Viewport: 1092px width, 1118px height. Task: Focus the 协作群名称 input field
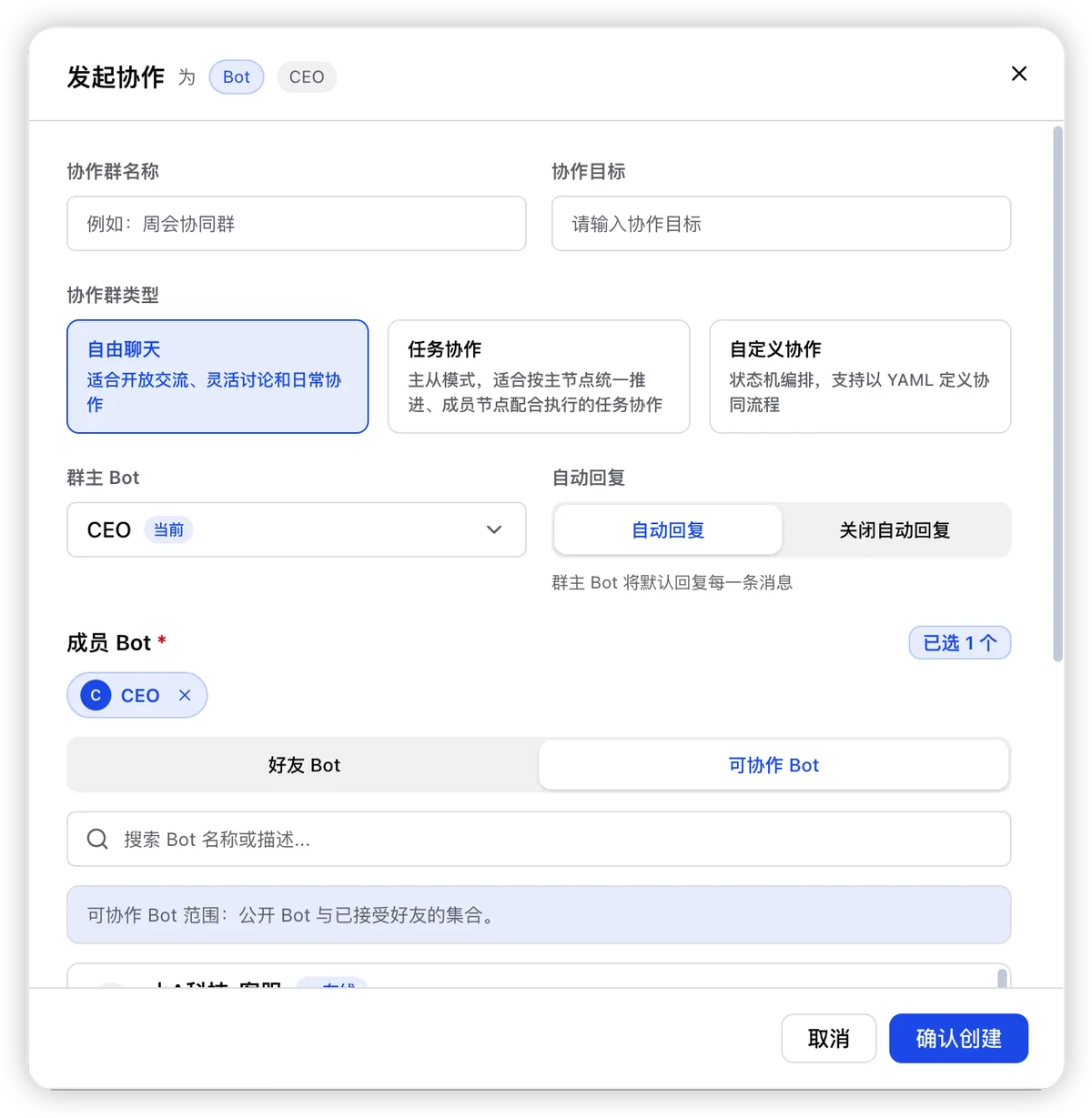pos(297,224)
